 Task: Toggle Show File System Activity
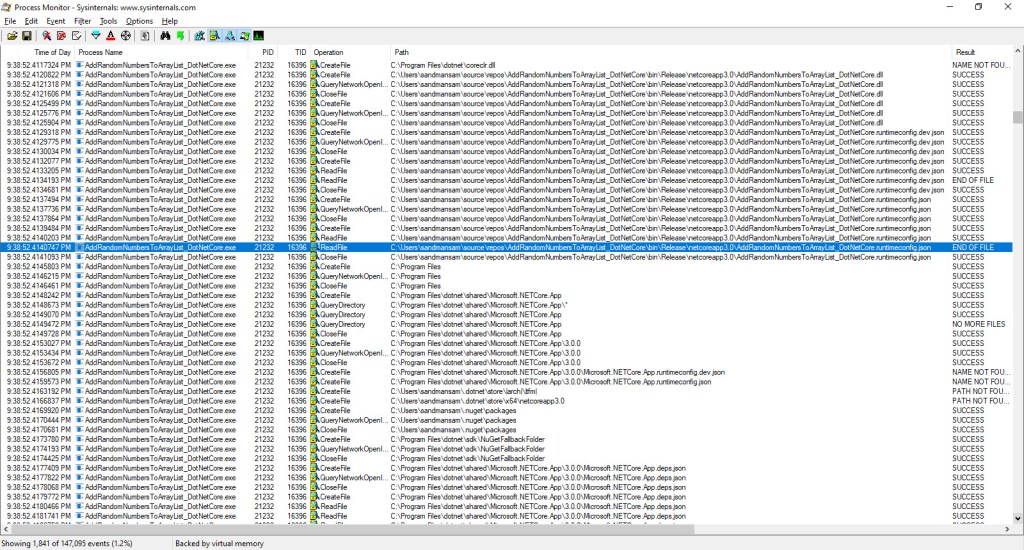pyautogui.click(x=216, y=36)
